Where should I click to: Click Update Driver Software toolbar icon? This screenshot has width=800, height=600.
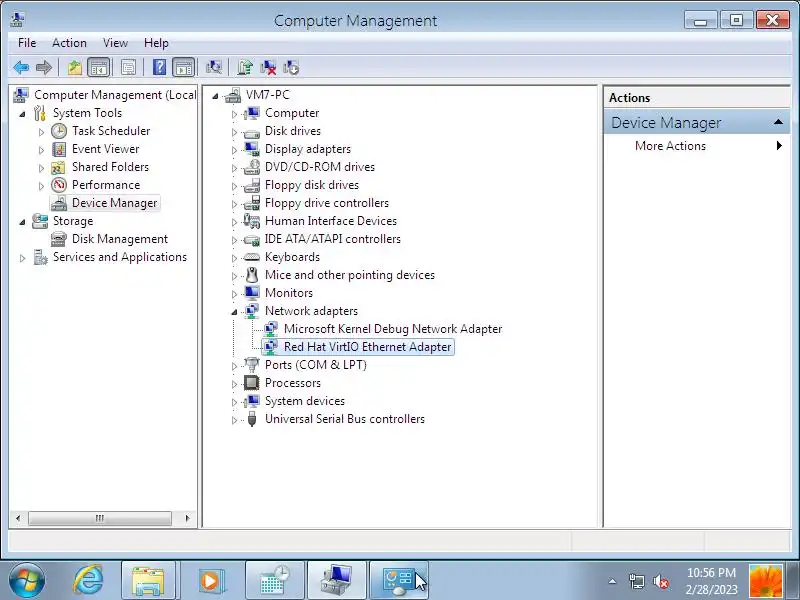click(x=245, y=67)
